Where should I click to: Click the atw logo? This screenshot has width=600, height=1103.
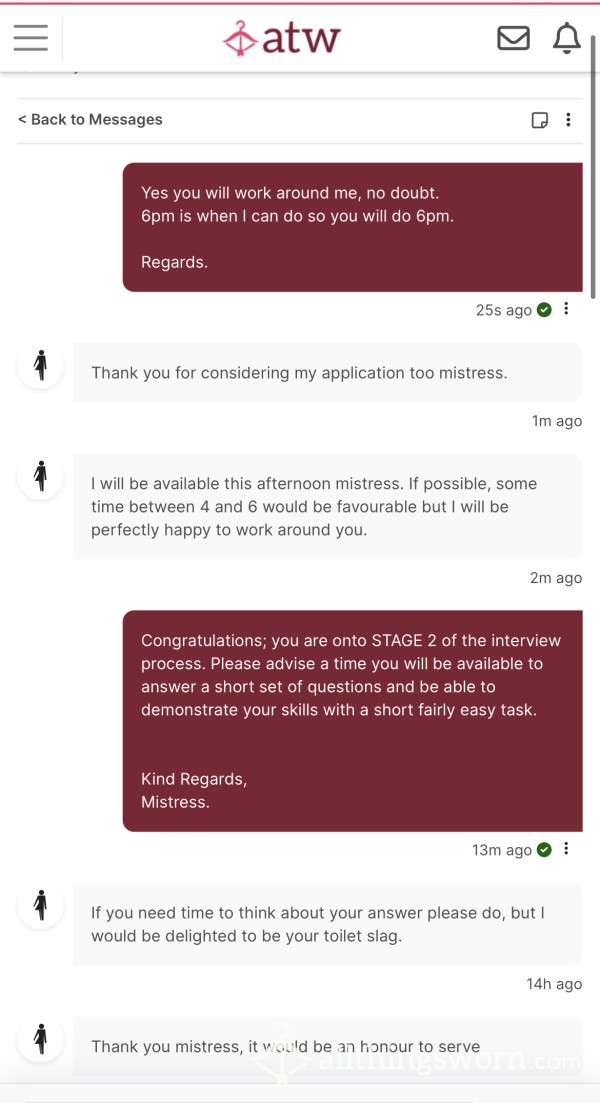pyautogui.click(x=281, y=38)
